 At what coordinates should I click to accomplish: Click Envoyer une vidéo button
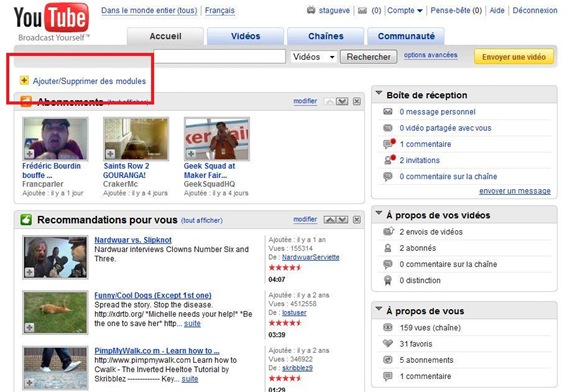(514, 57)
